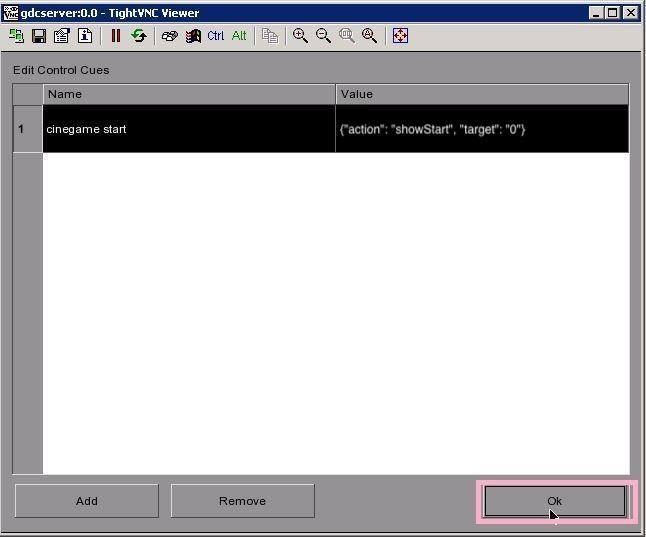Click the Send Ctrl+Esc toolbar icon
Viewport: 646px width, 537px height.
[193, 36]
